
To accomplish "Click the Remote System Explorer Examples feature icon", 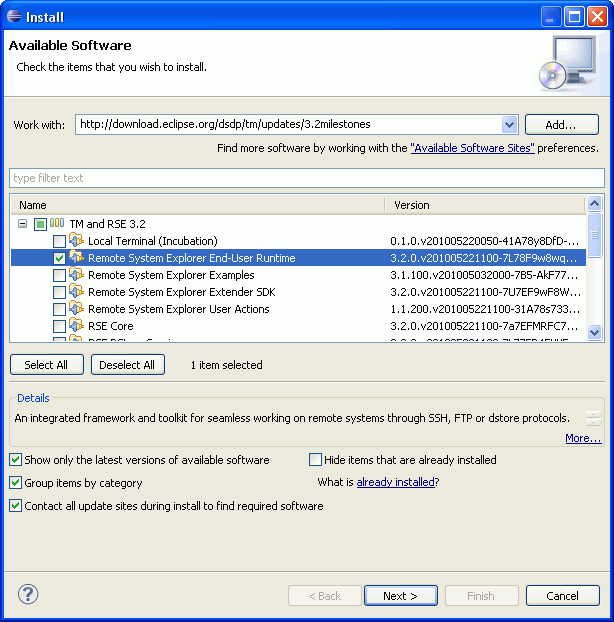I will (76, 274).
